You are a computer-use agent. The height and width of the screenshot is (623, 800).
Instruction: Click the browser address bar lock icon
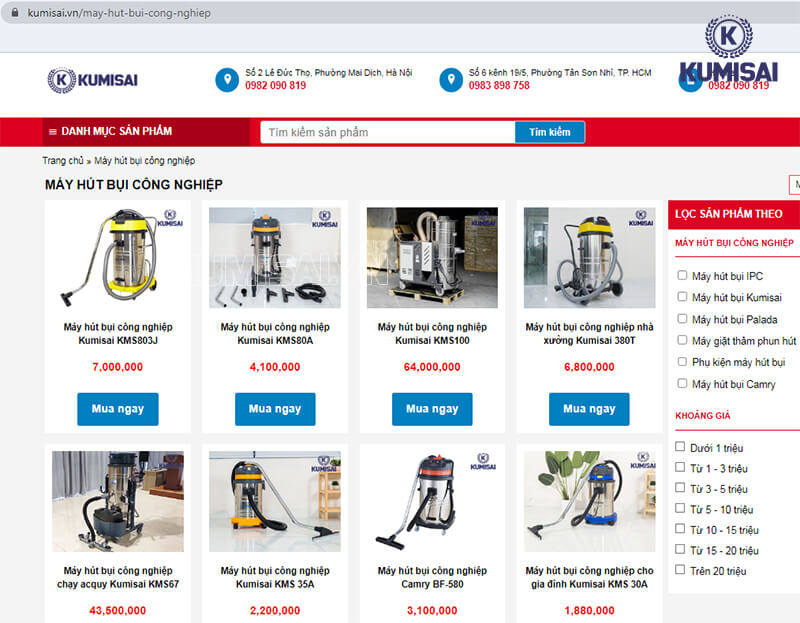[15, 12]
